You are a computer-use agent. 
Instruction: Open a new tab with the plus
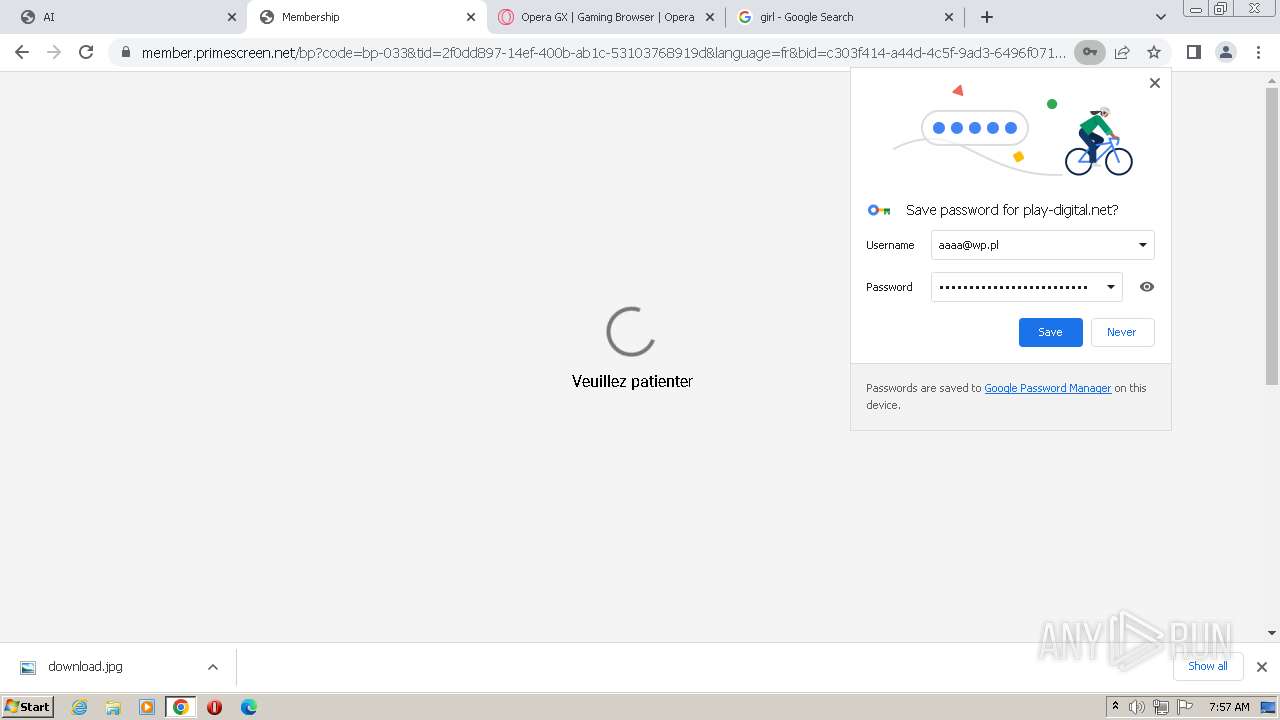click(x=987, y=17)
